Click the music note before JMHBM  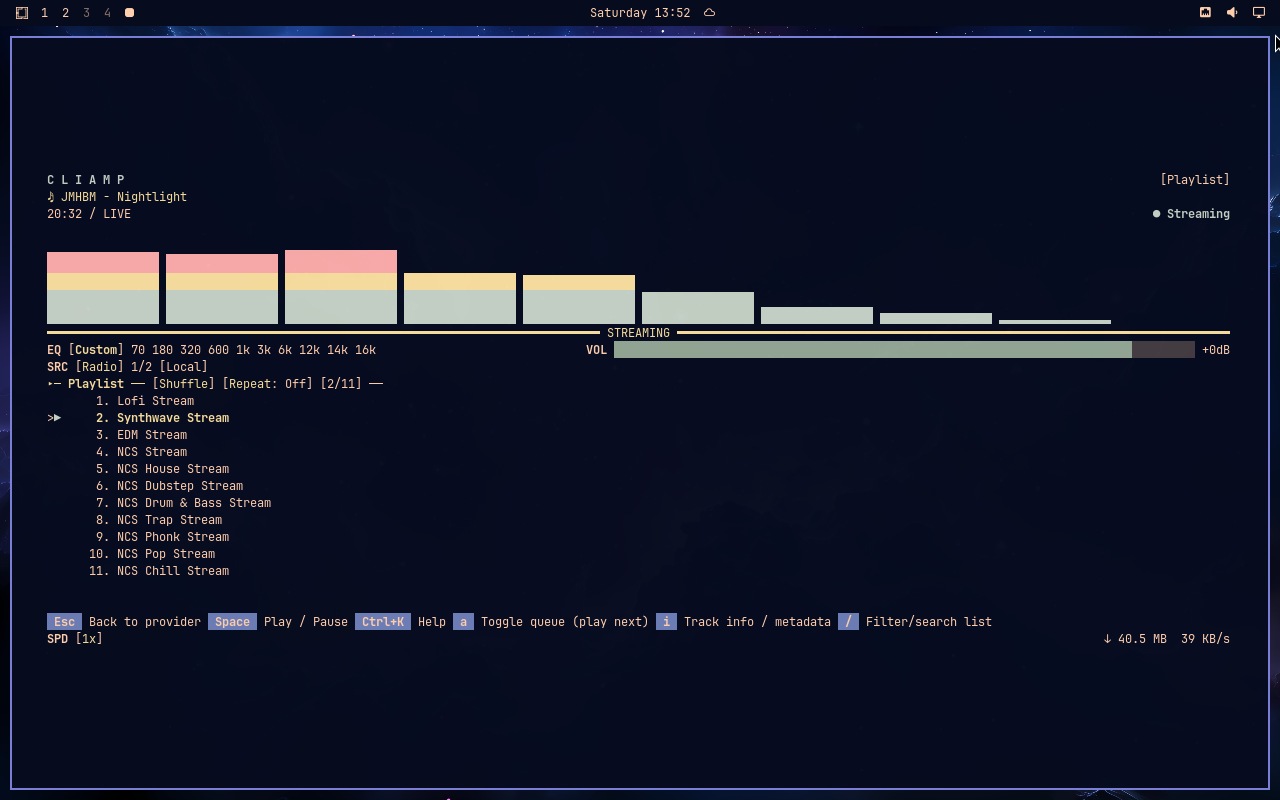[51, 197]
